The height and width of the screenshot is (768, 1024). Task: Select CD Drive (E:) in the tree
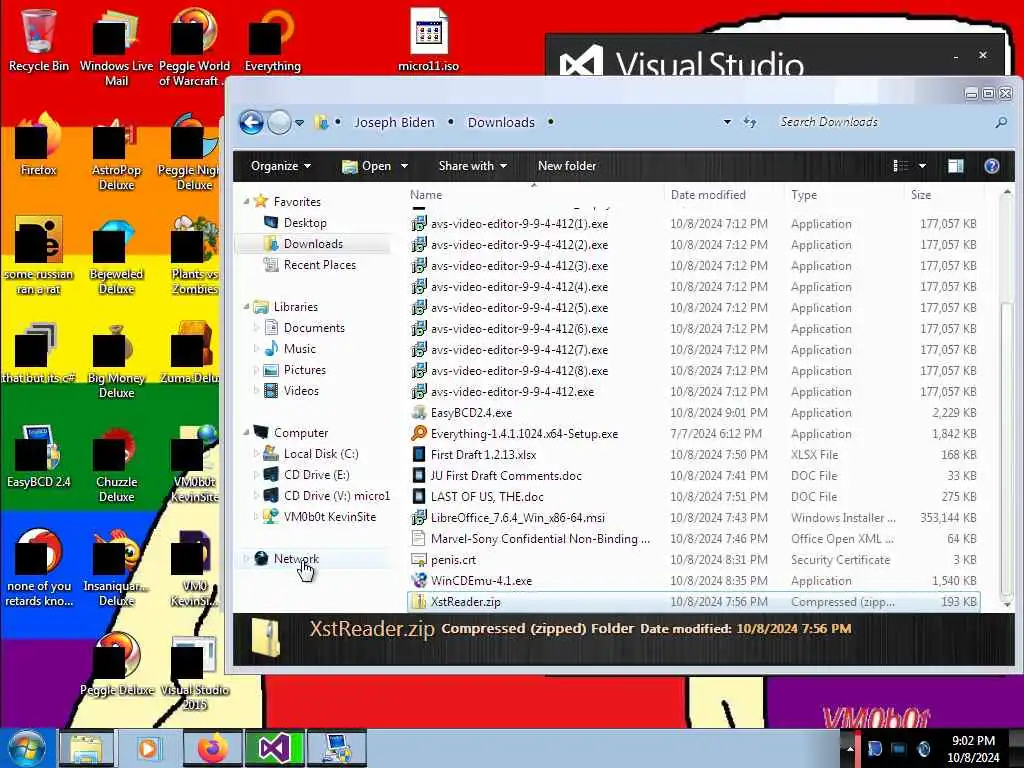pyautogui.click(x=316, y=475)
